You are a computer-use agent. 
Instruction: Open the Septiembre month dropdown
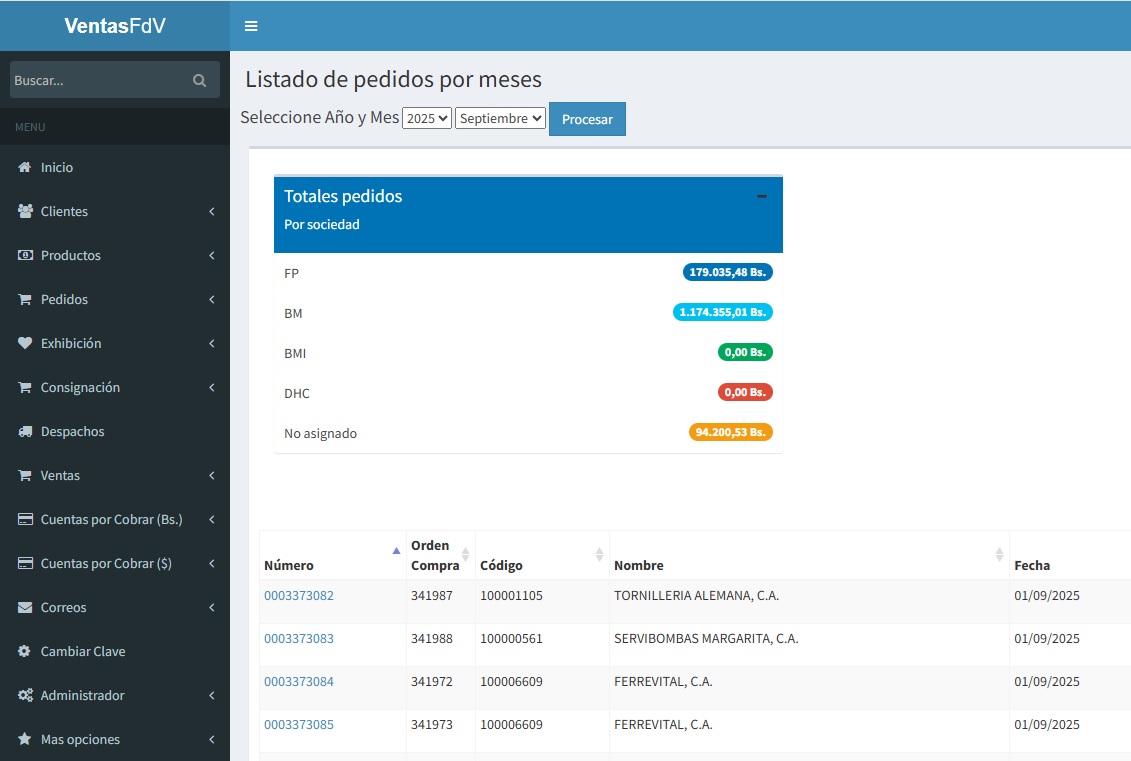(500, 118)
